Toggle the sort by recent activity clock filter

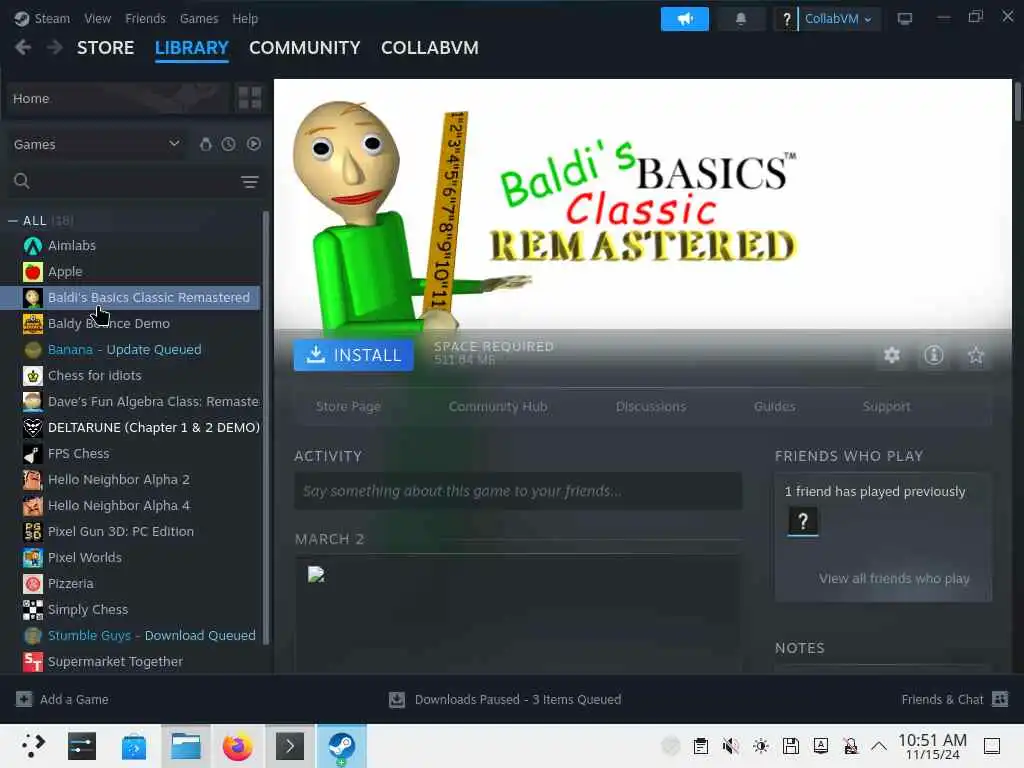[228, 144]
